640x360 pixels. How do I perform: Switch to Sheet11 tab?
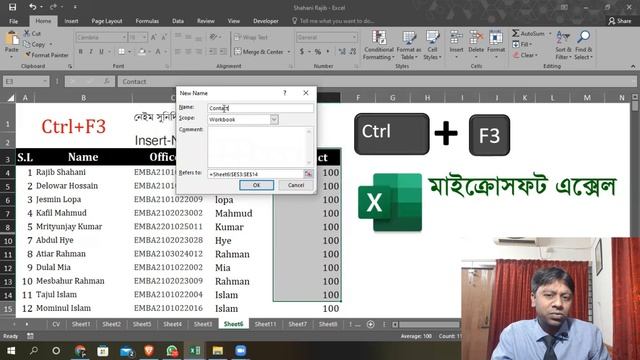click(265, 324)
